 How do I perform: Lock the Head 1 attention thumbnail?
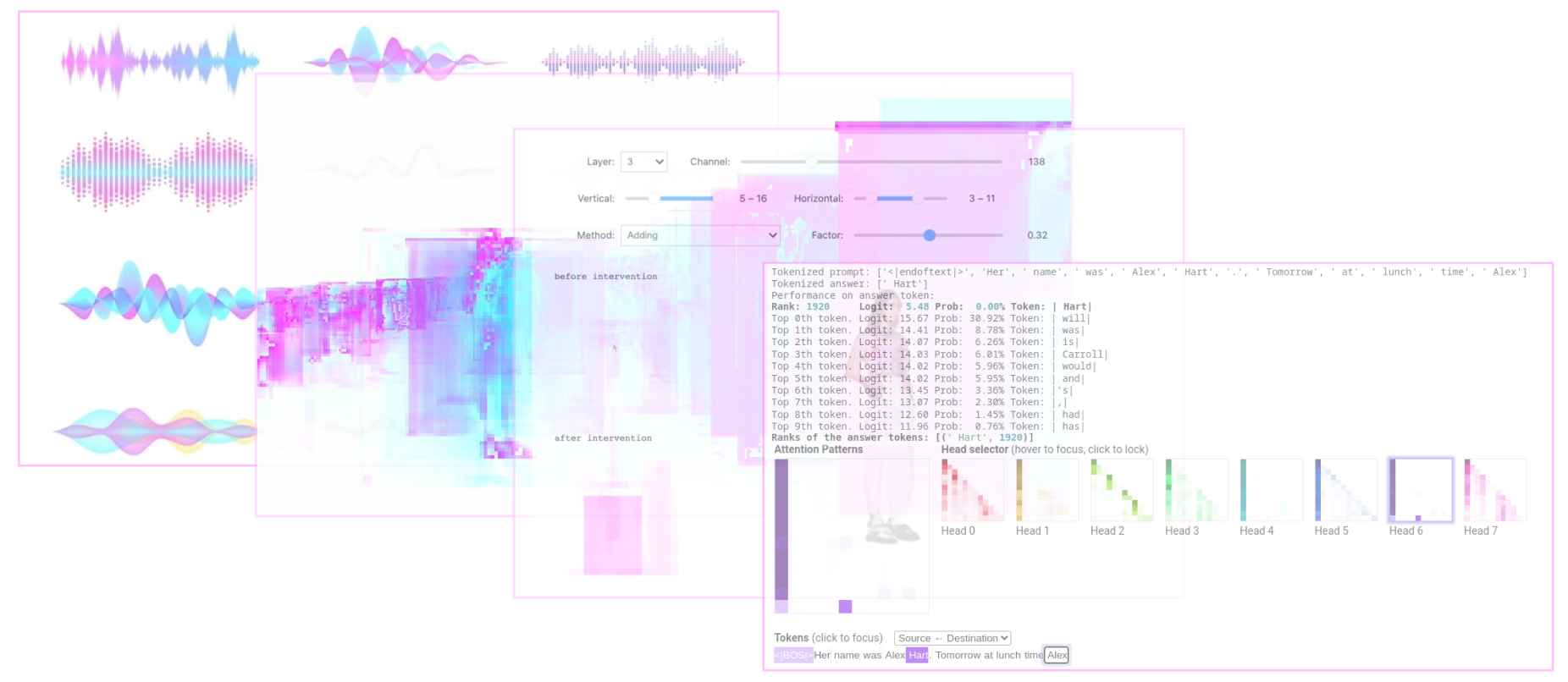click(1047, 490)
